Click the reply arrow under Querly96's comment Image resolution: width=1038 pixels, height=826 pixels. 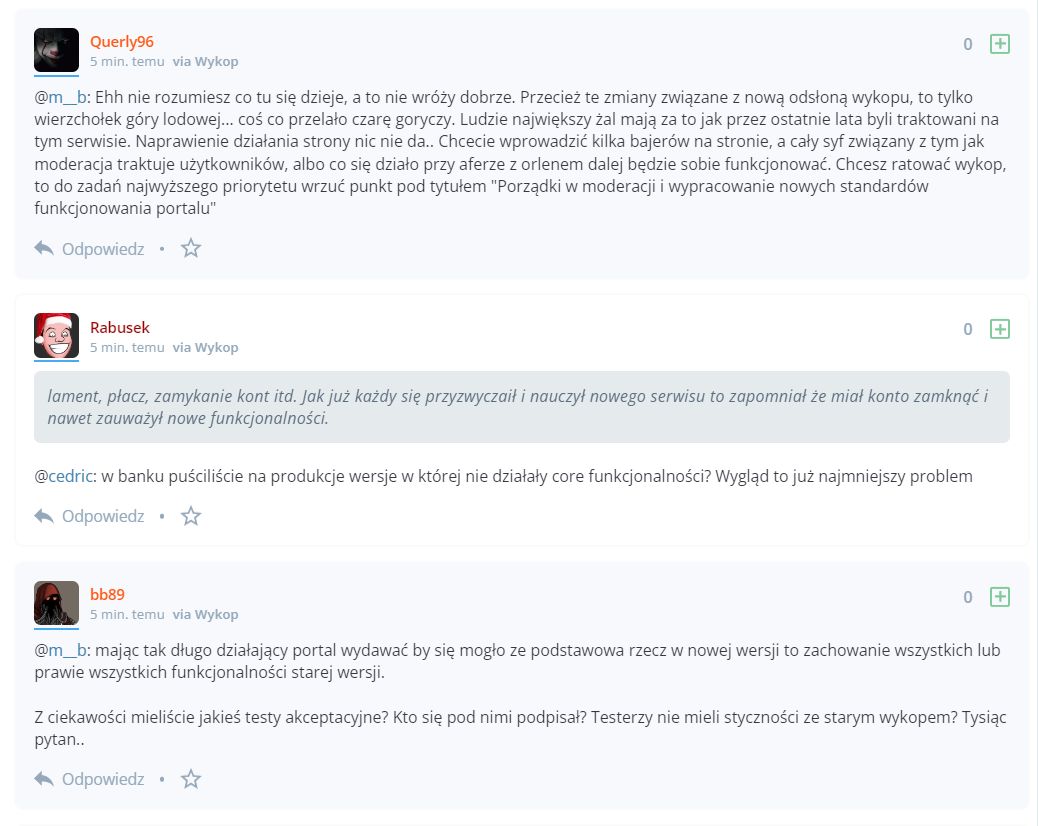(x=44, y=249)
